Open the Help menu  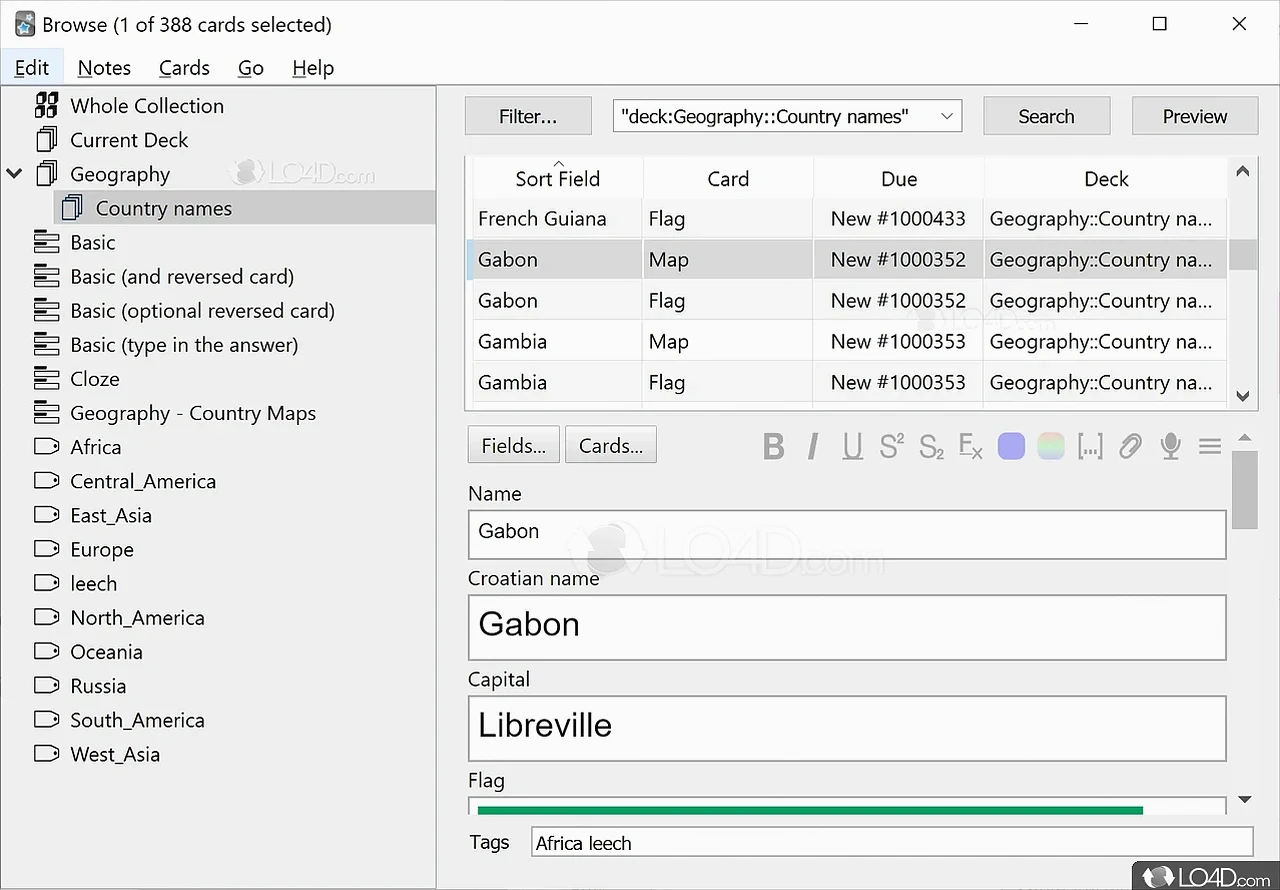tap(313, 68)
